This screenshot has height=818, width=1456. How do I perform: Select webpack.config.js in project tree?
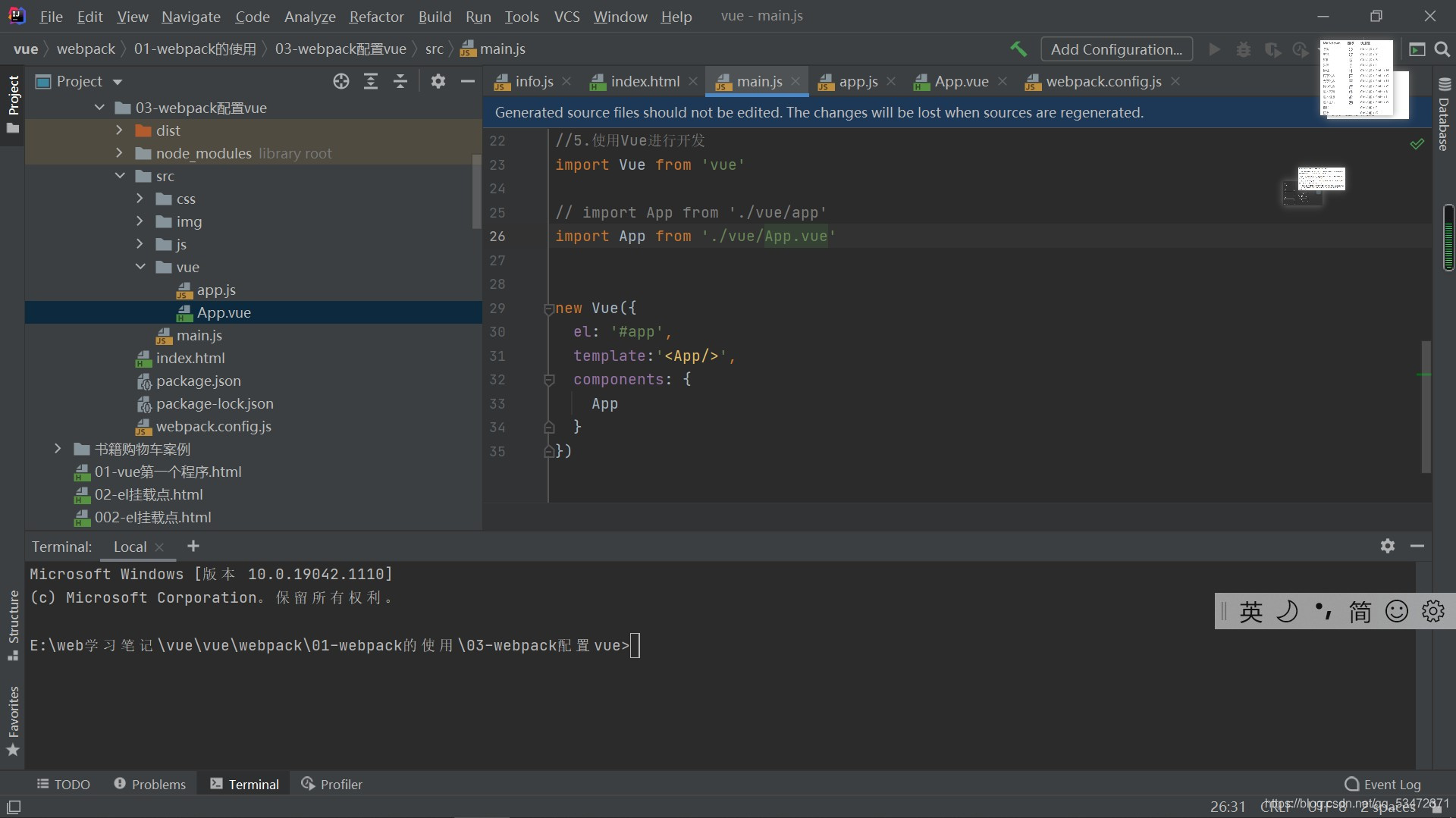pos(213,426)
